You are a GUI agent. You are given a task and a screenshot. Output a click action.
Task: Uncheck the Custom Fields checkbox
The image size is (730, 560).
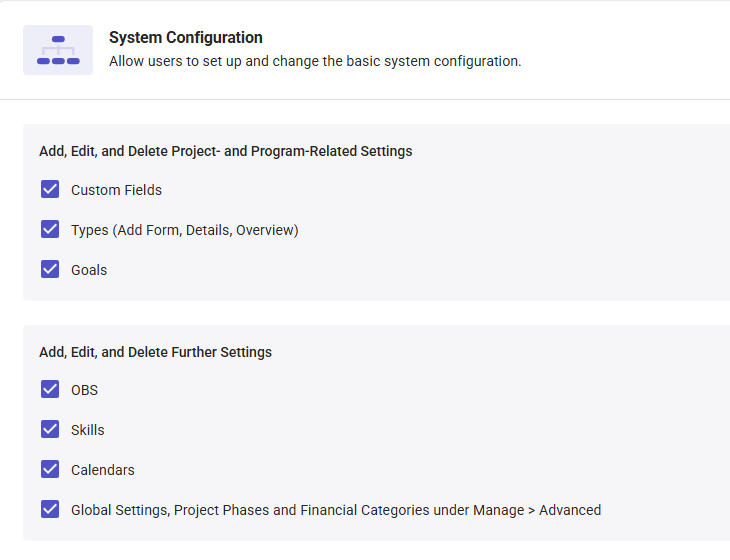pyautogui.click(x=50, y=189)
